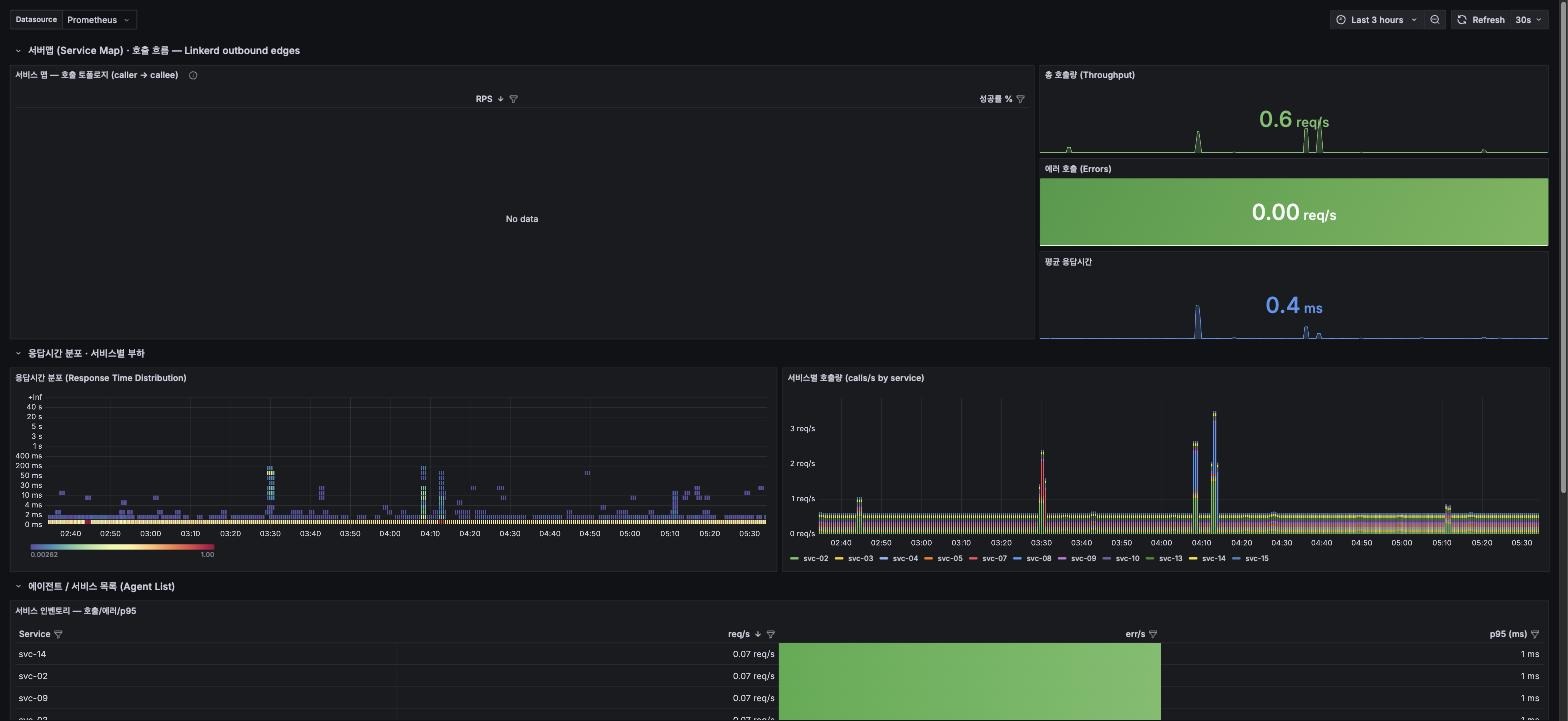The image size is (1568, 721).
Task: Open the 응답시간 분포 (Response Time Distribution) panel title
Action: (x=100, y=378)
